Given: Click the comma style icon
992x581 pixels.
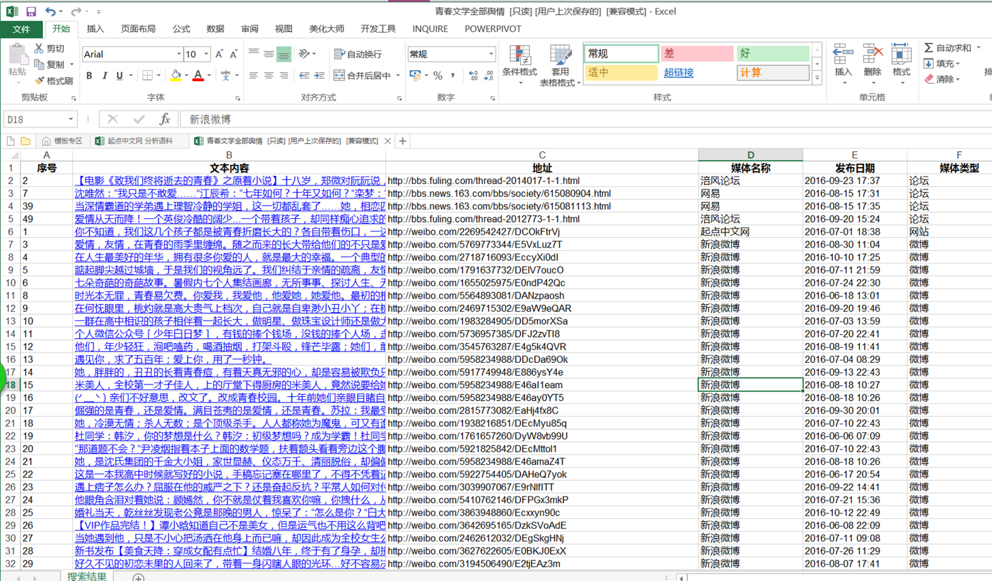Looking at the screenshot, I should [454, 75].
